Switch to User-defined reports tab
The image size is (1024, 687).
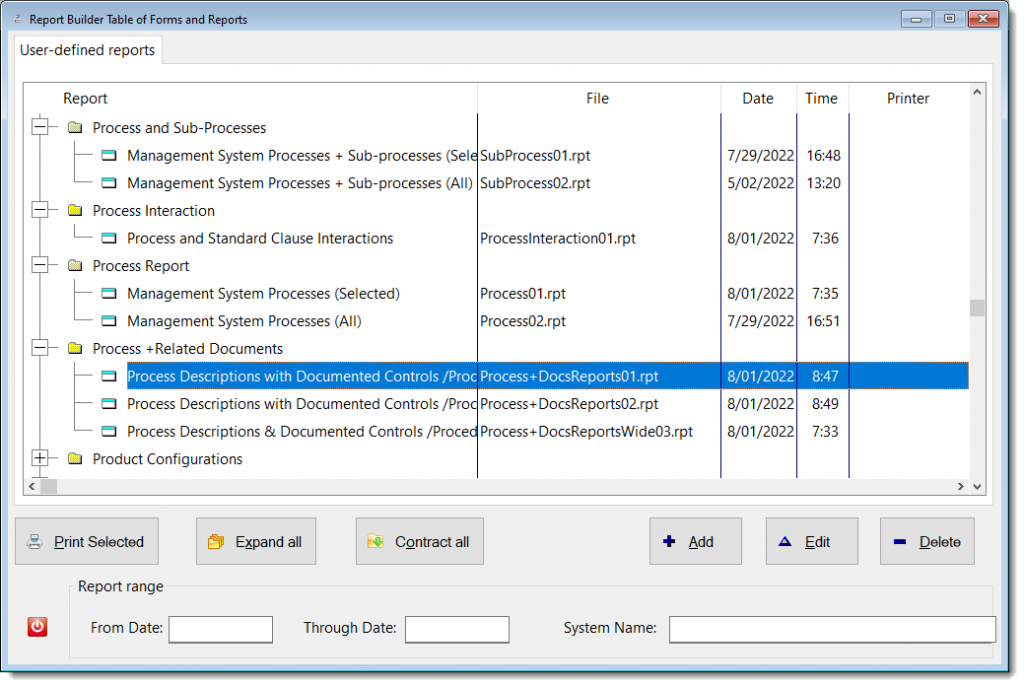click(87, 50)
